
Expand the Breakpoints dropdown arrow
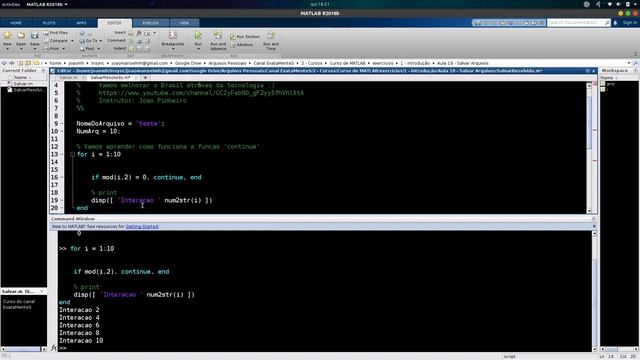(x=173, y=49)
